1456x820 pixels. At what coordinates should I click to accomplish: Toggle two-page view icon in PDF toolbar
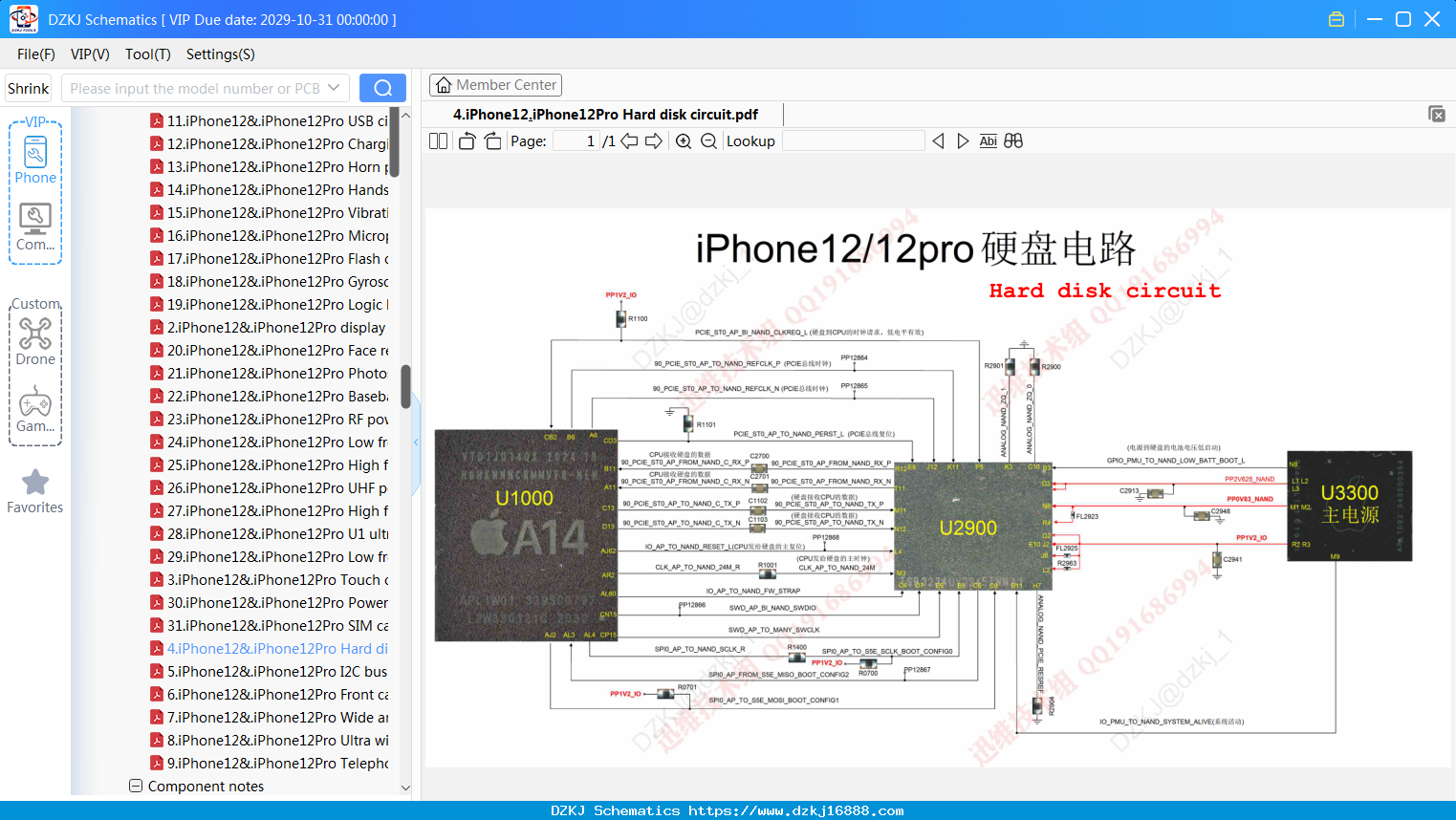[438, 140]
